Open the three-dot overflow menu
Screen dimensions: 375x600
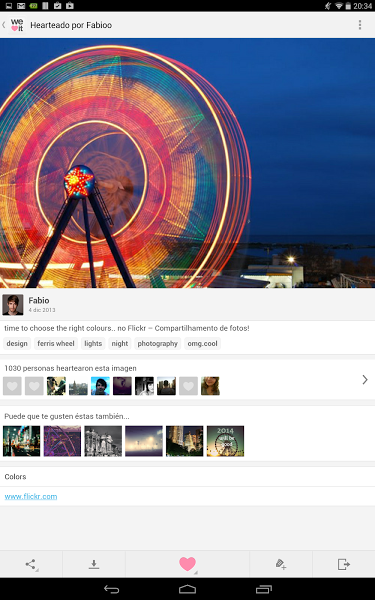360,25
